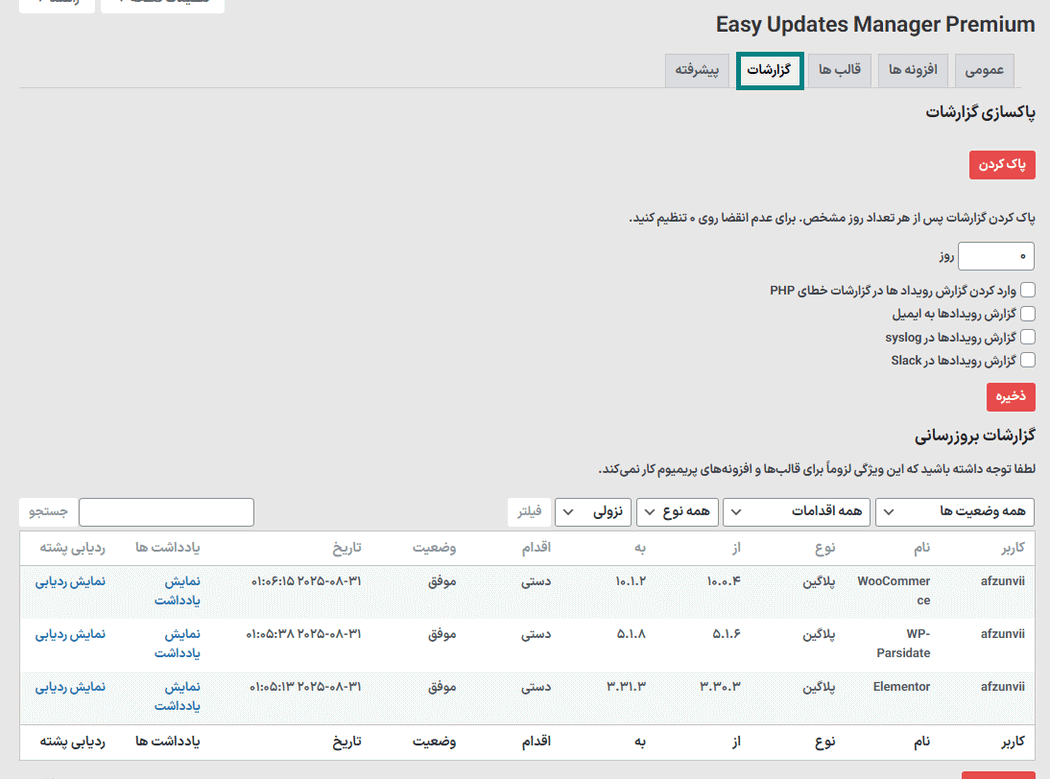Click the red پاک کردن button

tap(1002, 165)
